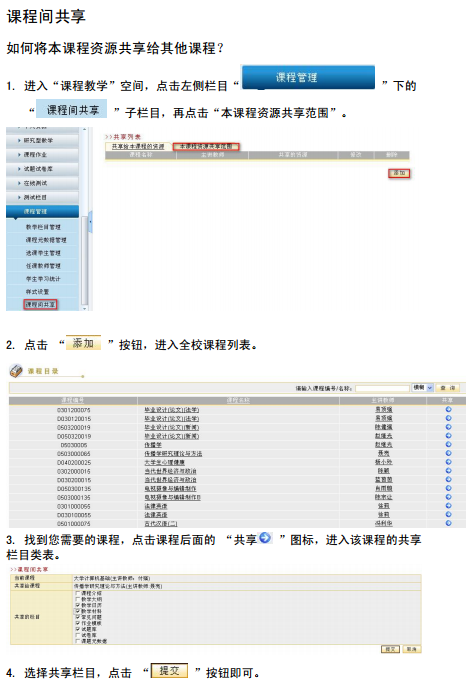Screen dimensions: 473x691
Task: Click the 提交 button below checkboxes
Action: pos(390,649)
